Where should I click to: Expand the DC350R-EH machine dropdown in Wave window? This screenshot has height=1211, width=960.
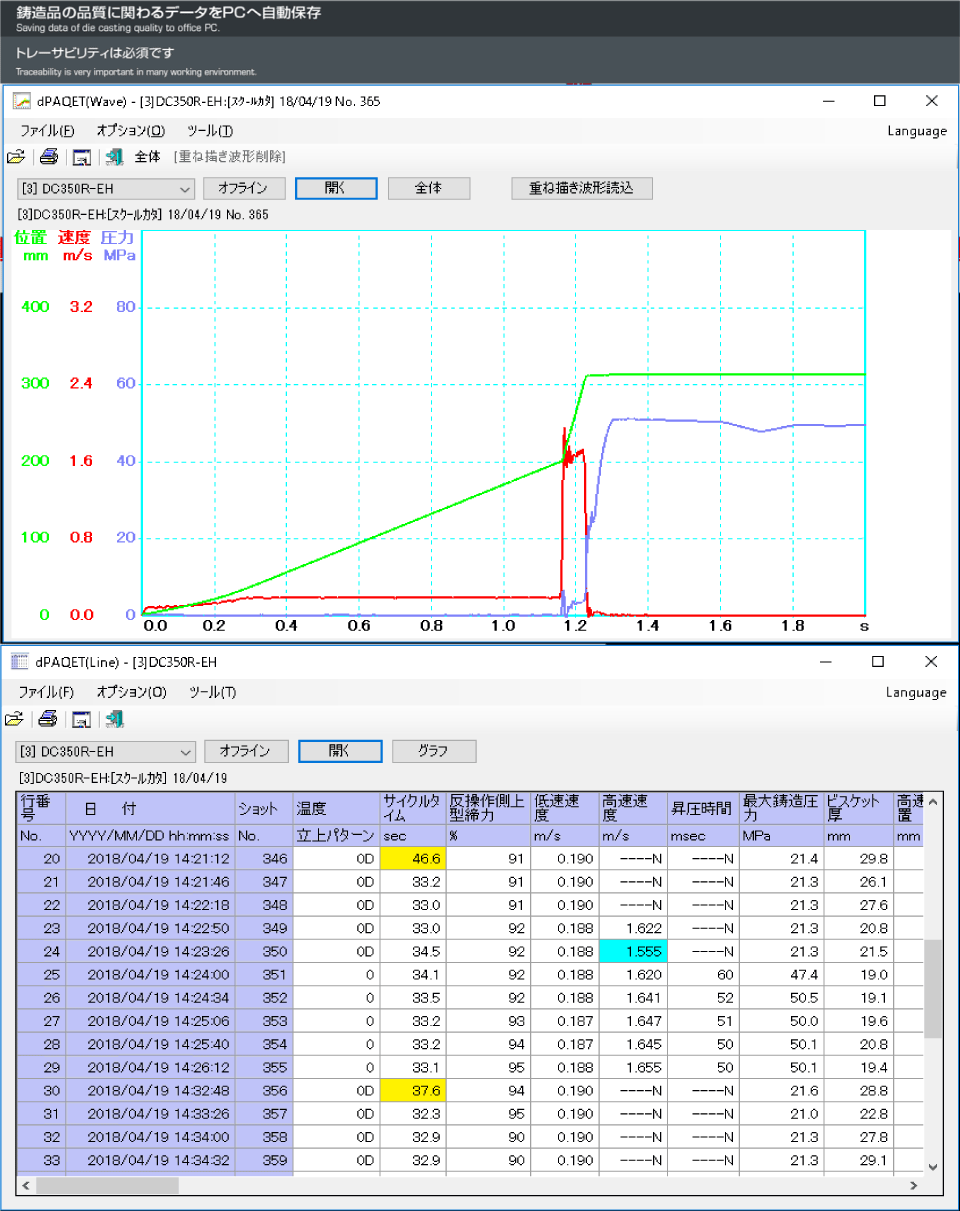pyautogui.click(x=184, y=188)
